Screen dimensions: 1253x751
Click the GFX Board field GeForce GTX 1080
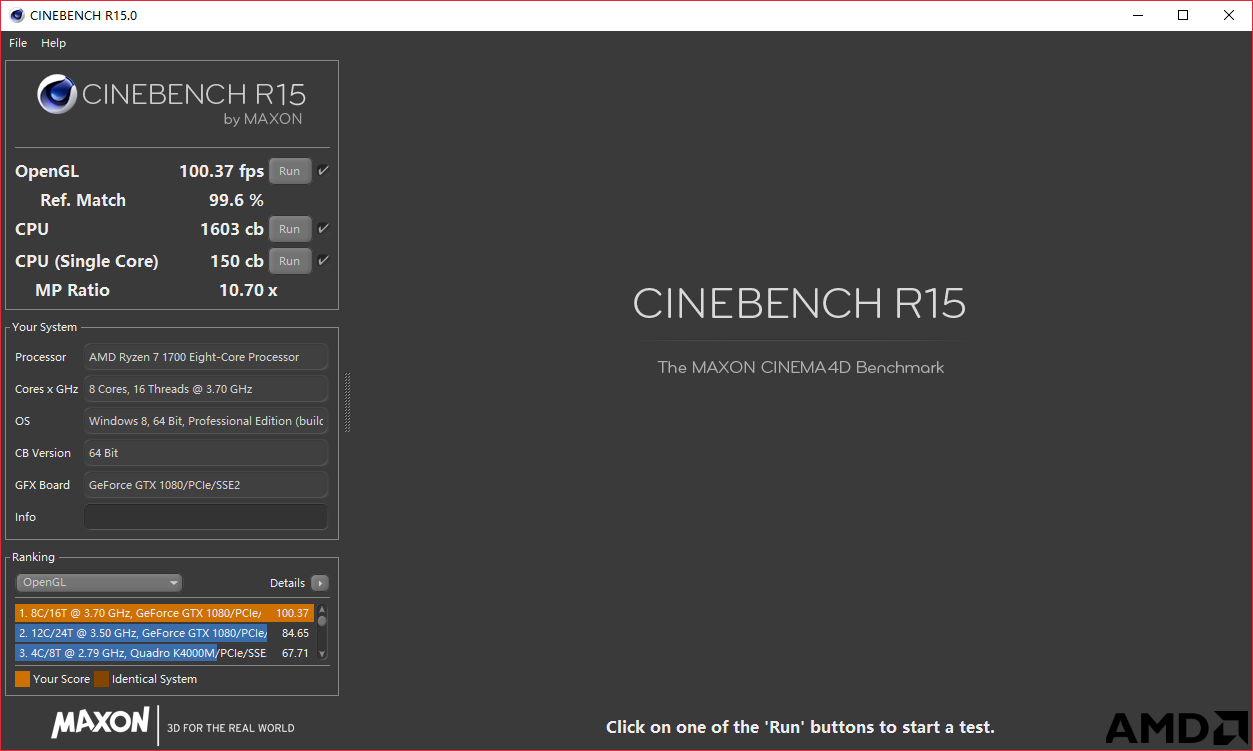[x=206, y=485]
